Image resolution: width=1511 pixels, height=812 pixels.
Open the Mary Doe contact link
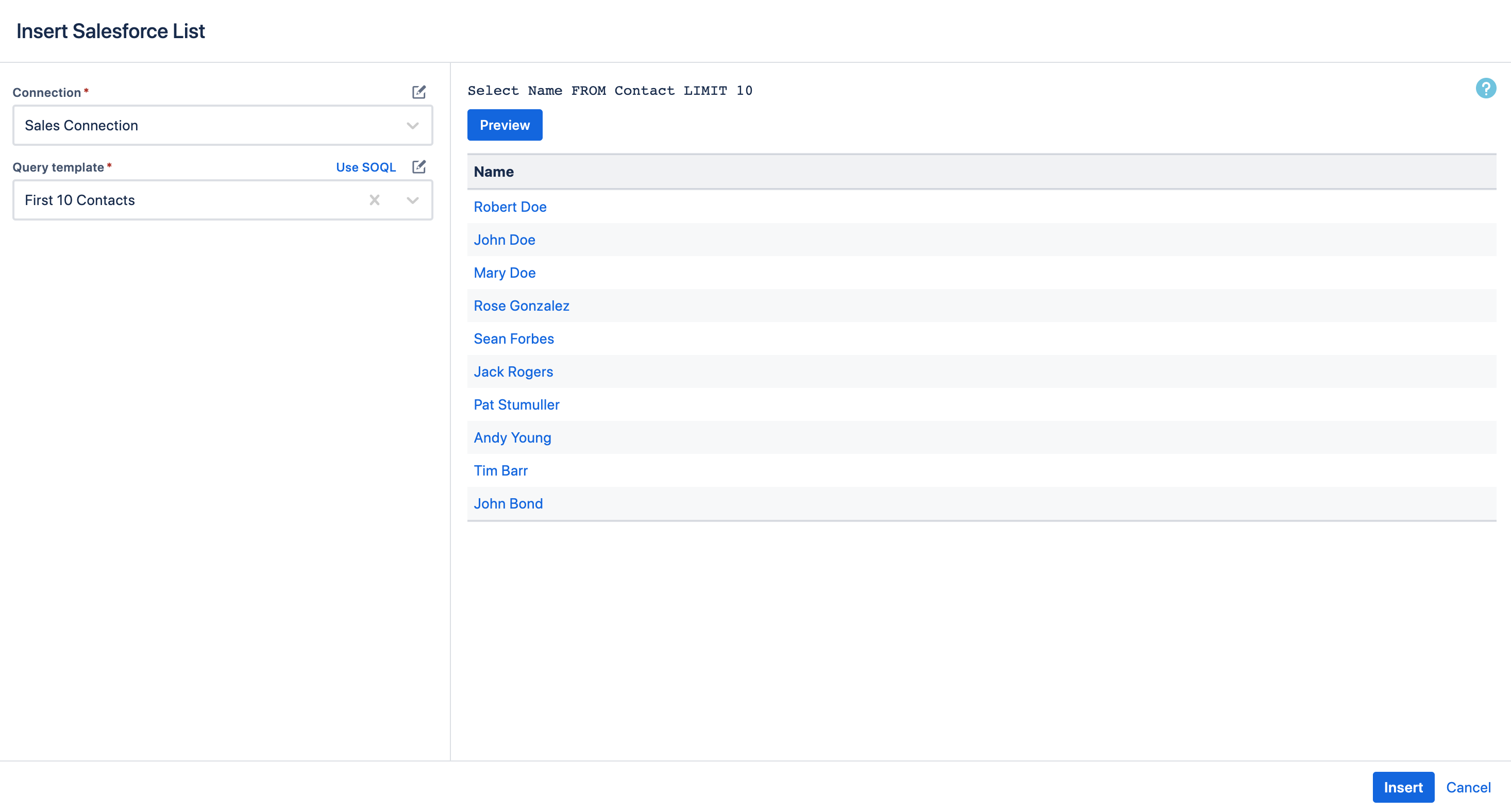pos(504,273)
